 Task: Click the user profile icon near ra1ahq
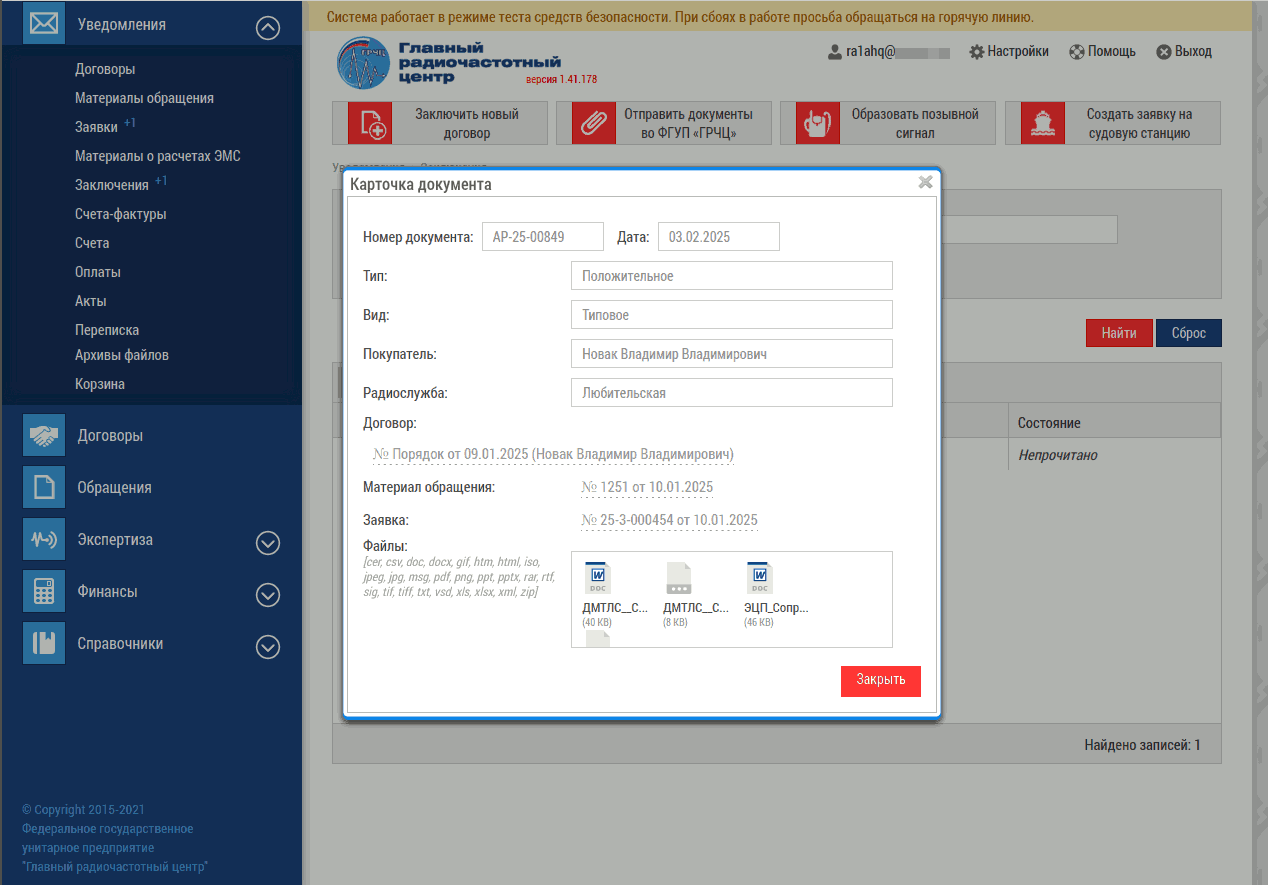(835, 52)
